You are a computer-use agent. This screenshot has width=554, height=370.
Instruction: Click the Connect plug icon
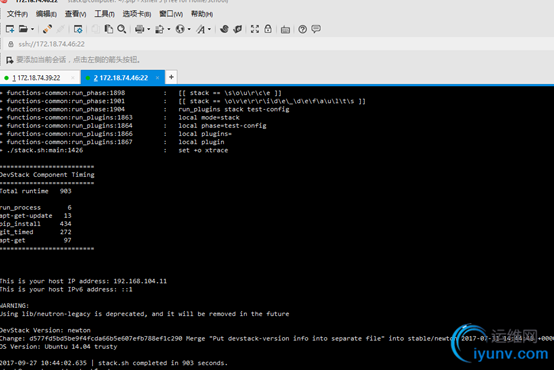click(x=47, y=29)
